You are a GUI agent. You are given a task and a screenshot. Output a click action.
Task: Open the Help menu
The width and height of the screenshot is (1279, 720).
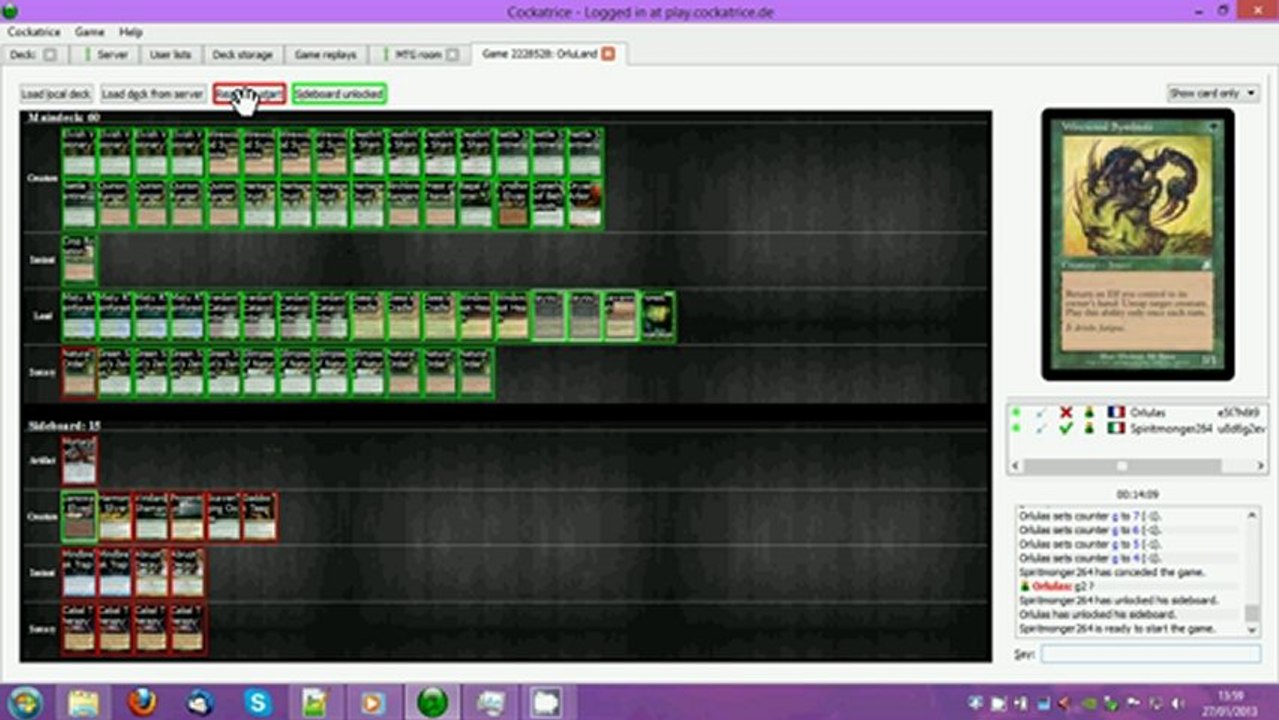click(x=131, y=32)
